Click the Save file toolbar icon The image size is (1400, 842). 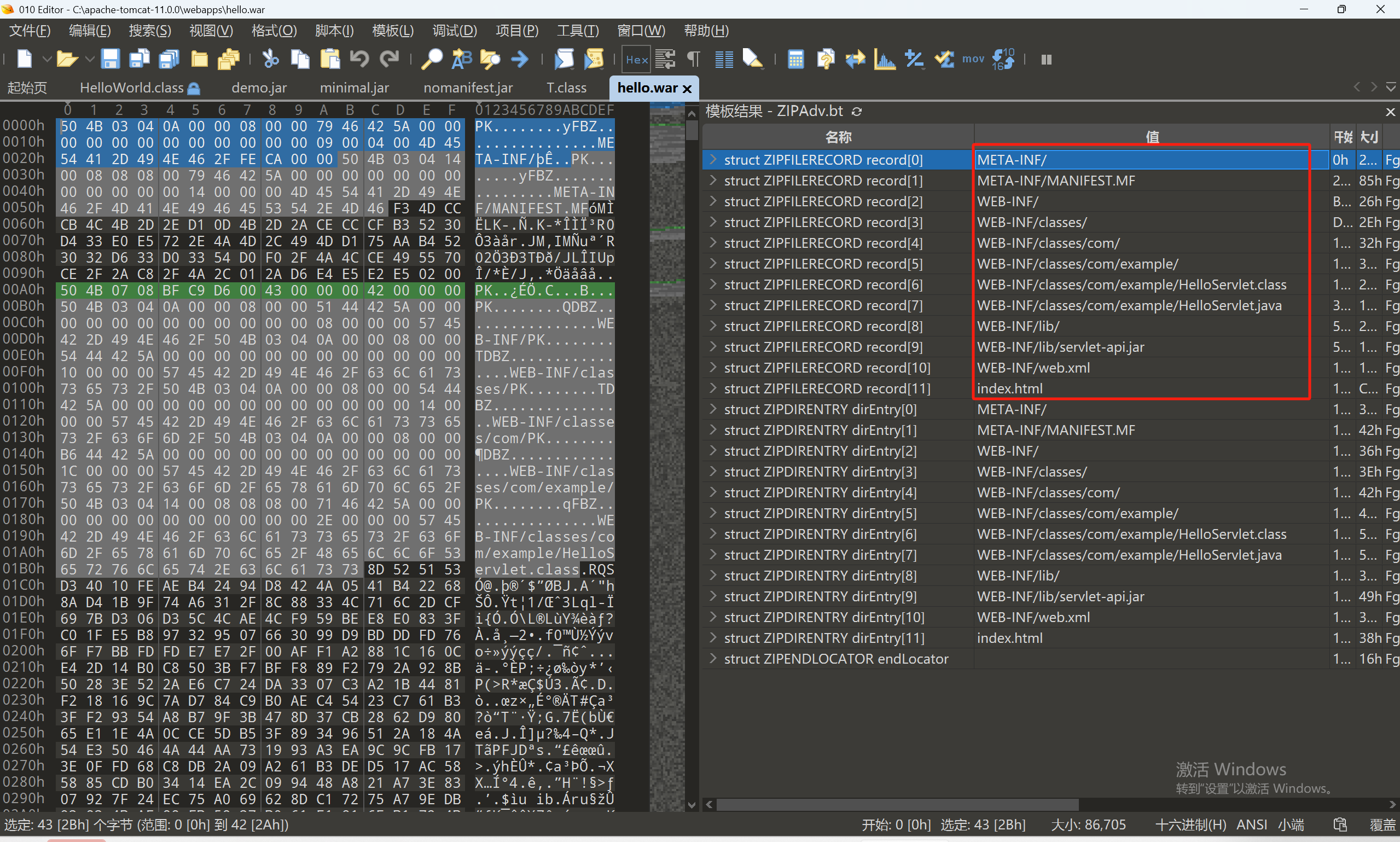[109, 59]
